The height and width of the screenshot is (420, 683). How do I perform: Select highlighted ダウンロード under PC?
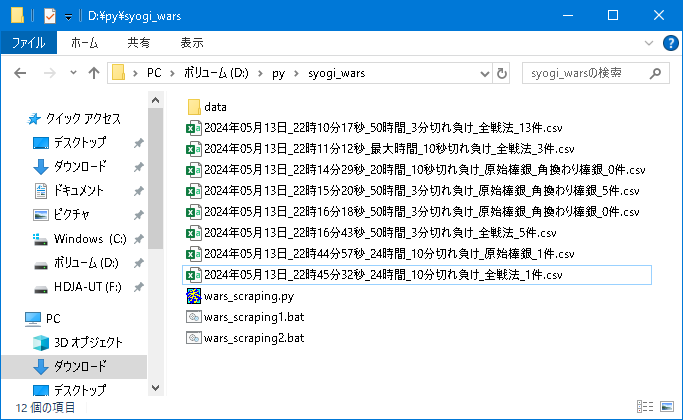point(74,366)
